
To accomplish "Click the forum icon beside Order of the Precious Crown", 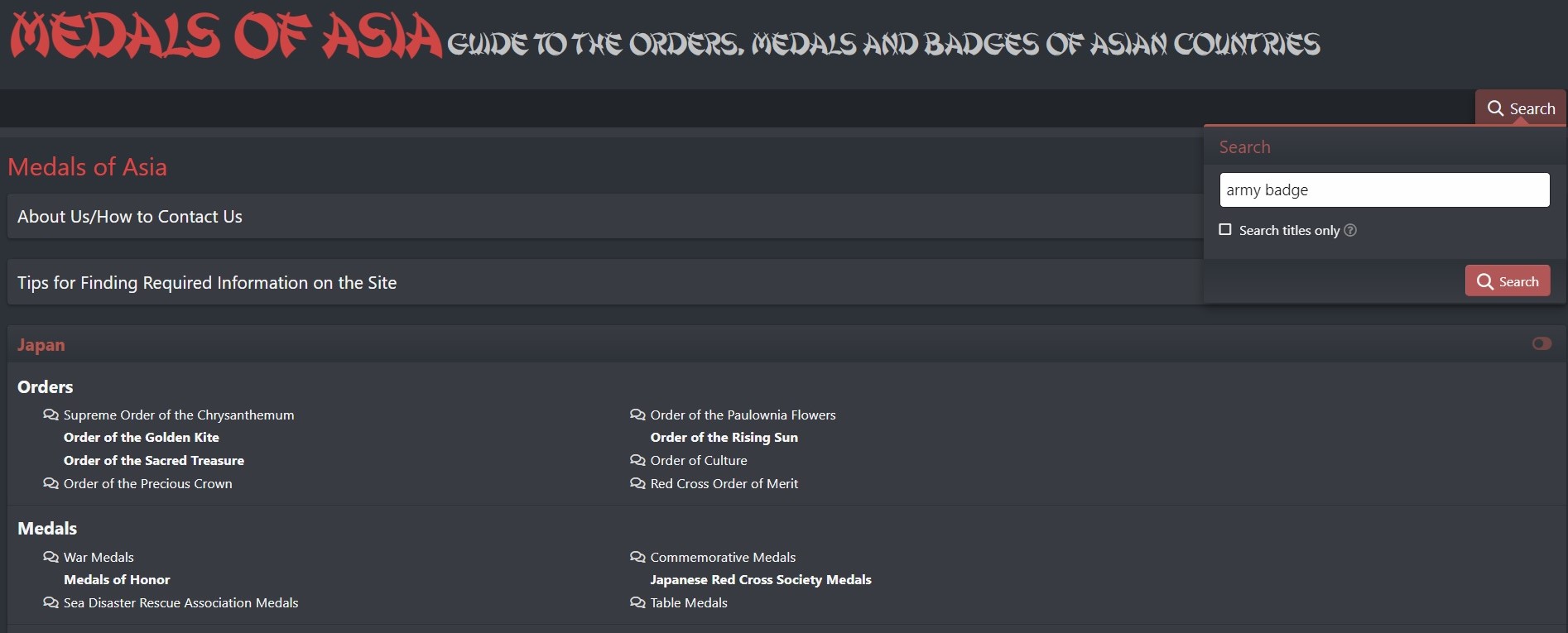I will coord(51,483).
